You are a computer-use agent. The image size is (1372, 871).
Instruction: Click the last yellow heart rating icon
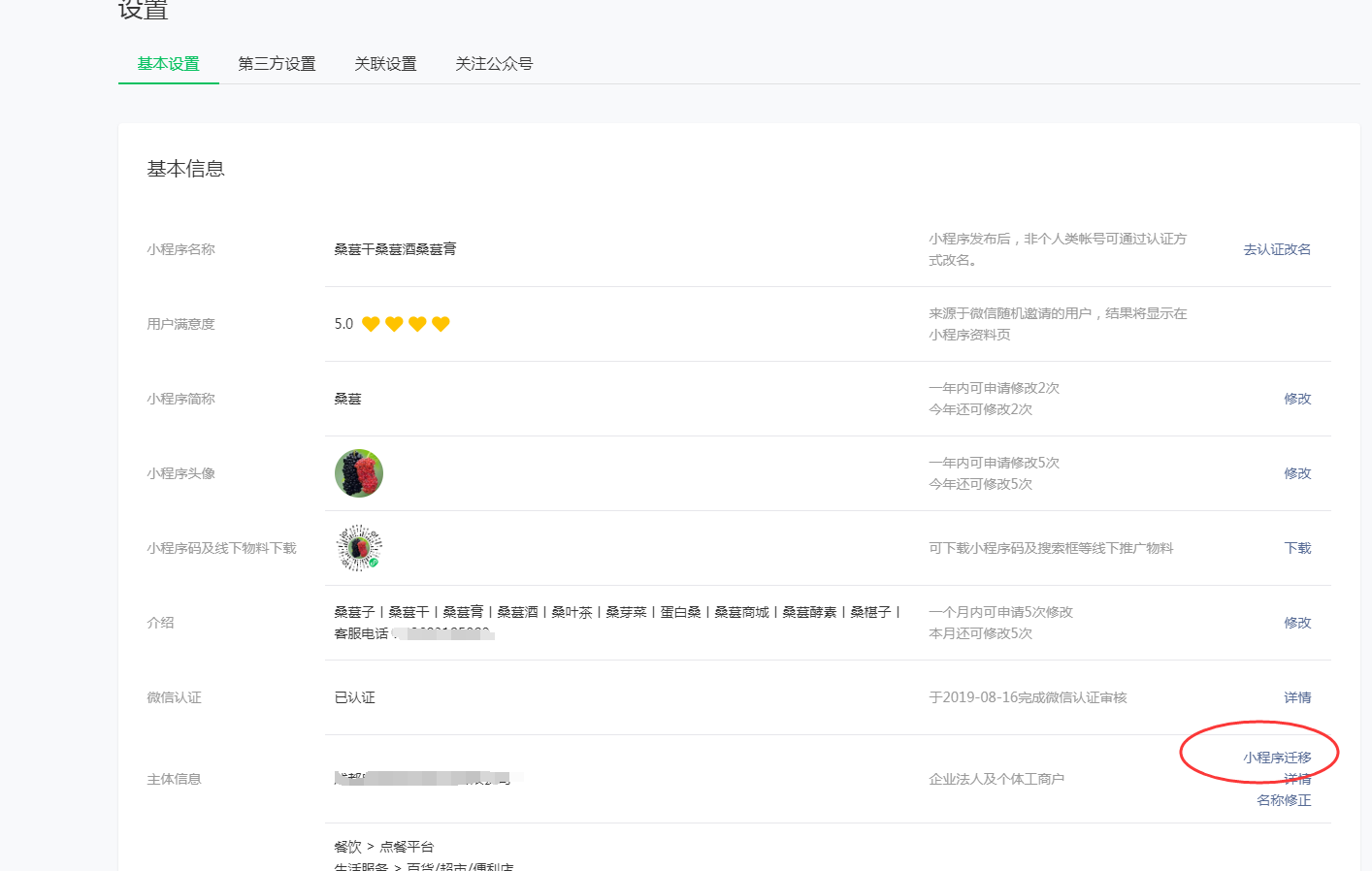[441, 324]
